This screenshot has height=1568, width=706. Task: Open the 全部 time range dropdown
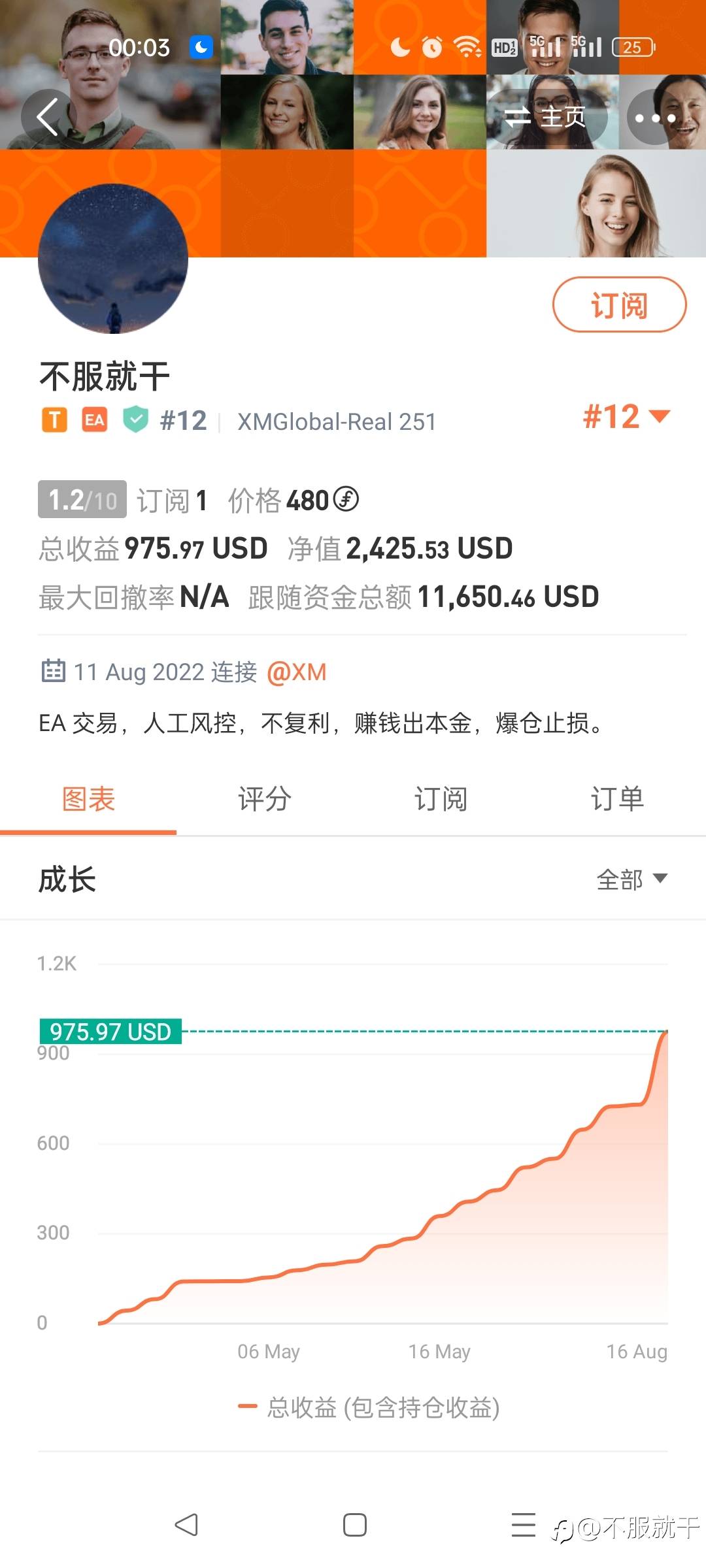pyautogui.click(x=631, y=879)
